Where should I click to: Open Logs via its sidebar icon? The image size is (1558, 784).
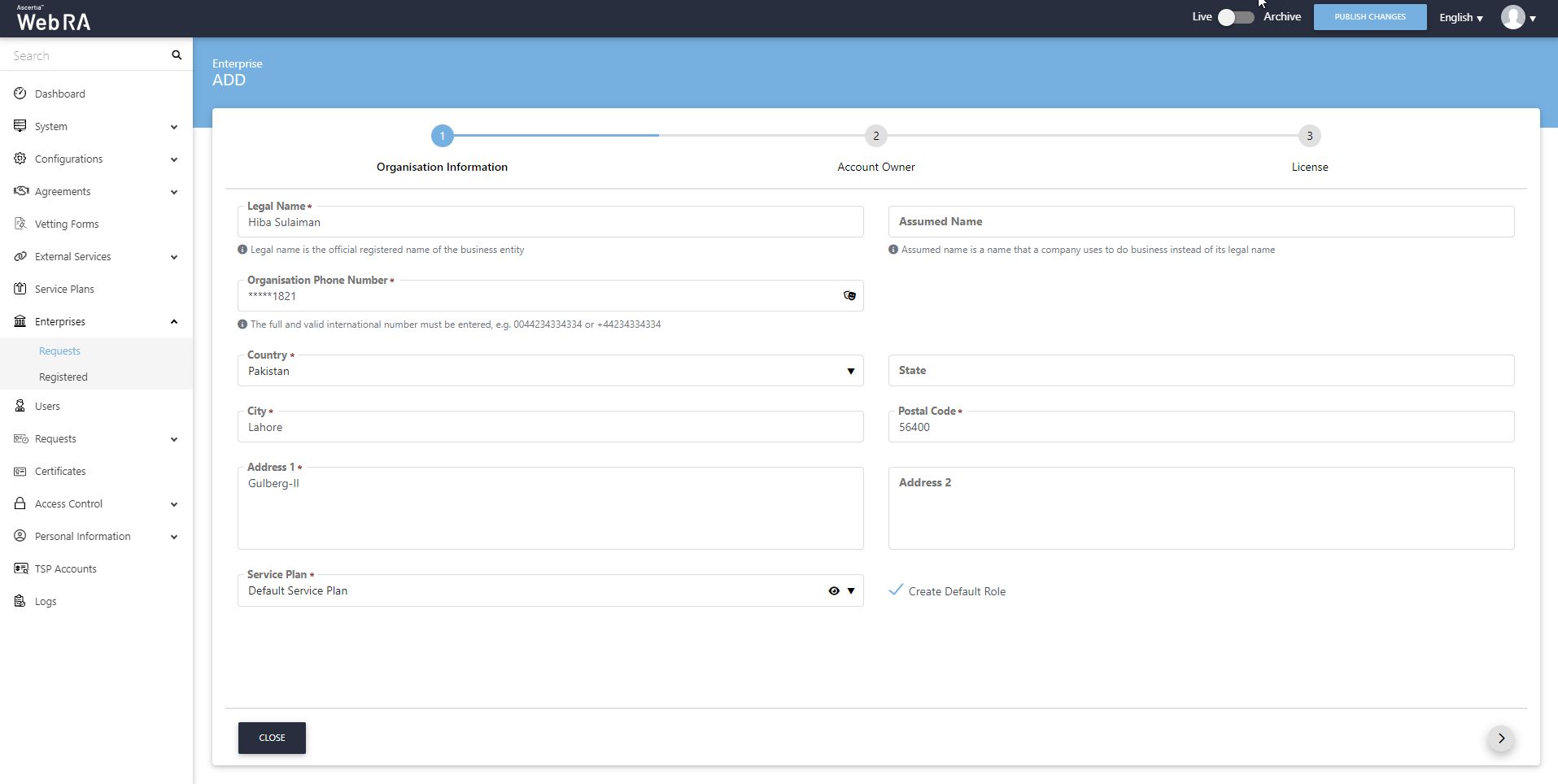(x=20, y=601)
